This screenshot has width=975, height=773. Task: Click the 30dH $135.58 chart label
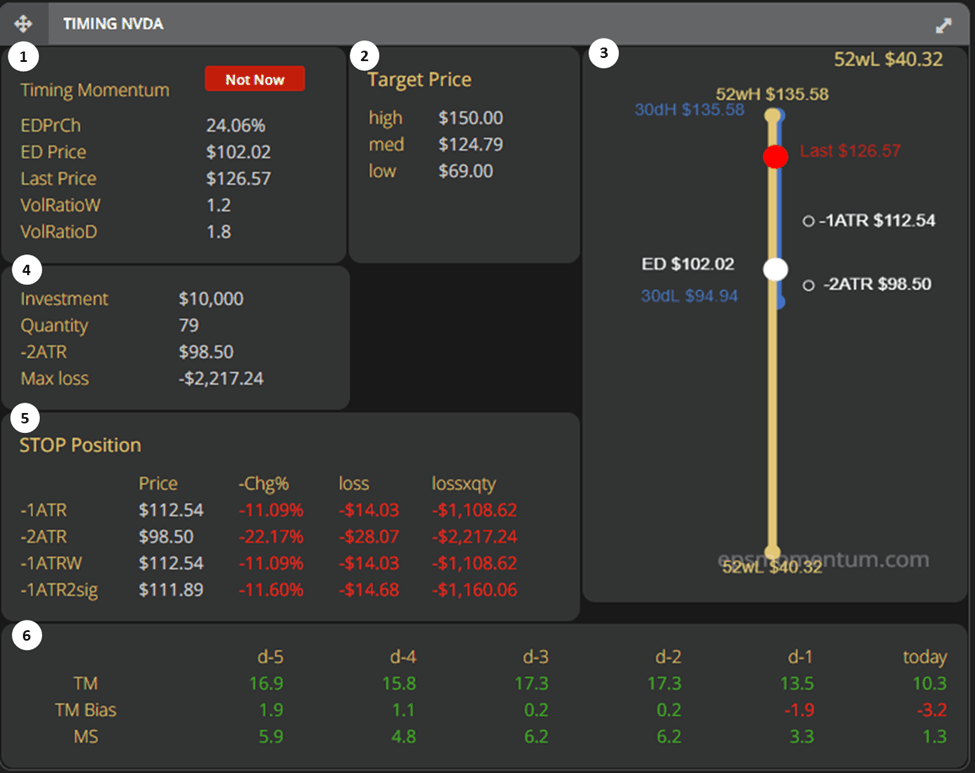tap(690, 110)
